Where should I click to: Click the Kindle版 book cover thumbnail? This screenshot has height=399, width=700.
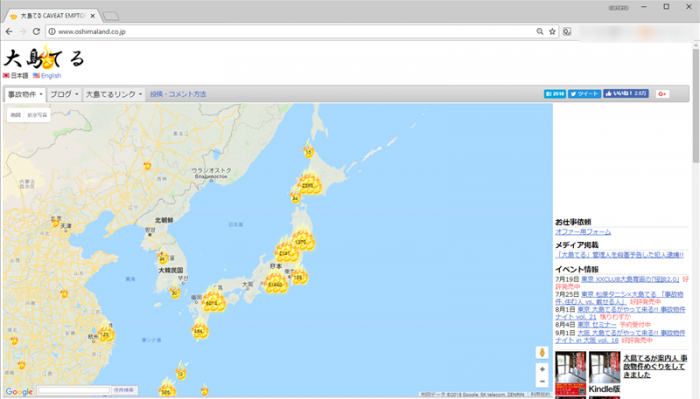tap(604, 367)
